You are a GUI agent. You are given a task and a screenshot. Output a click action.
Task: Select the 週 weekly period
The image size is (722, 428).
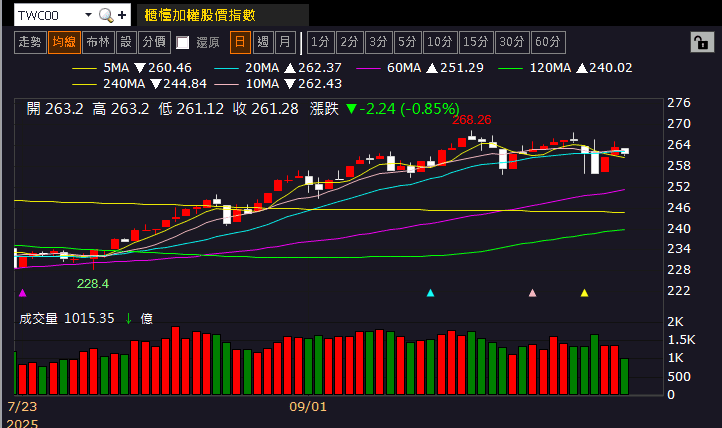(263, 42)
